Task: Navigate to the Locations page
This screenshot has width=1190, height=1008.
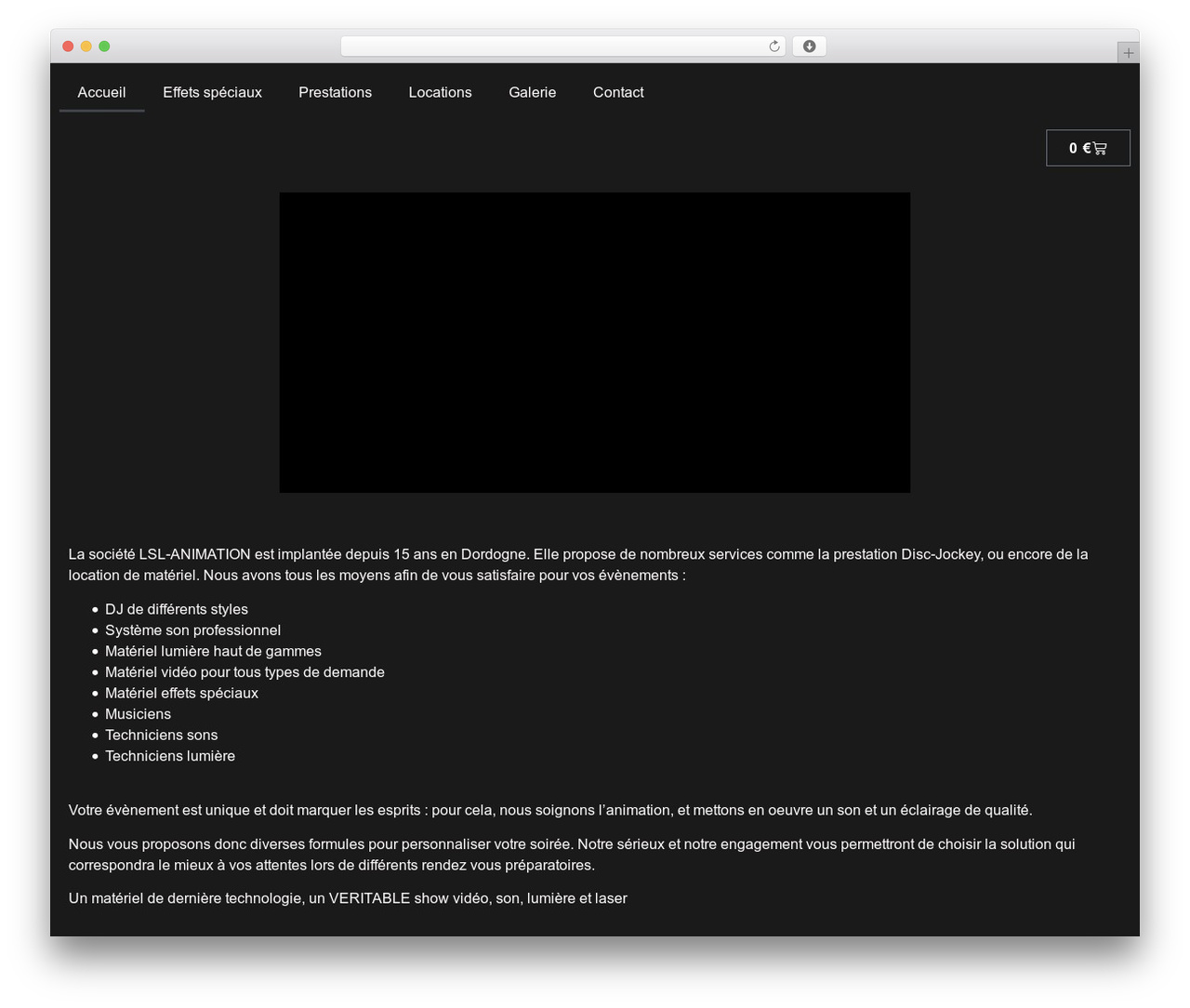Action: tap(440, 92)
